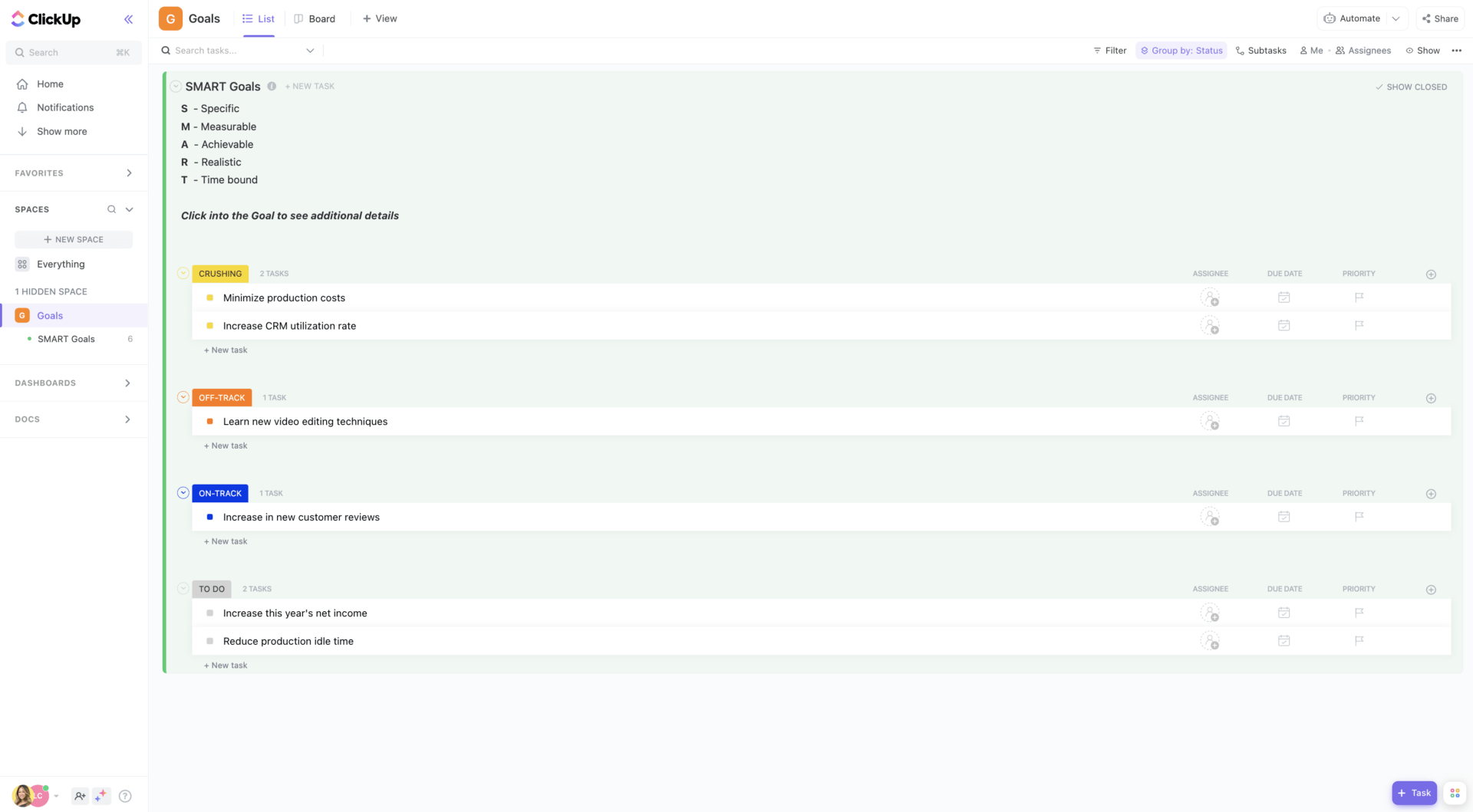
Task: Open the three-dot more options menu
Action: tap(1456, 51)
